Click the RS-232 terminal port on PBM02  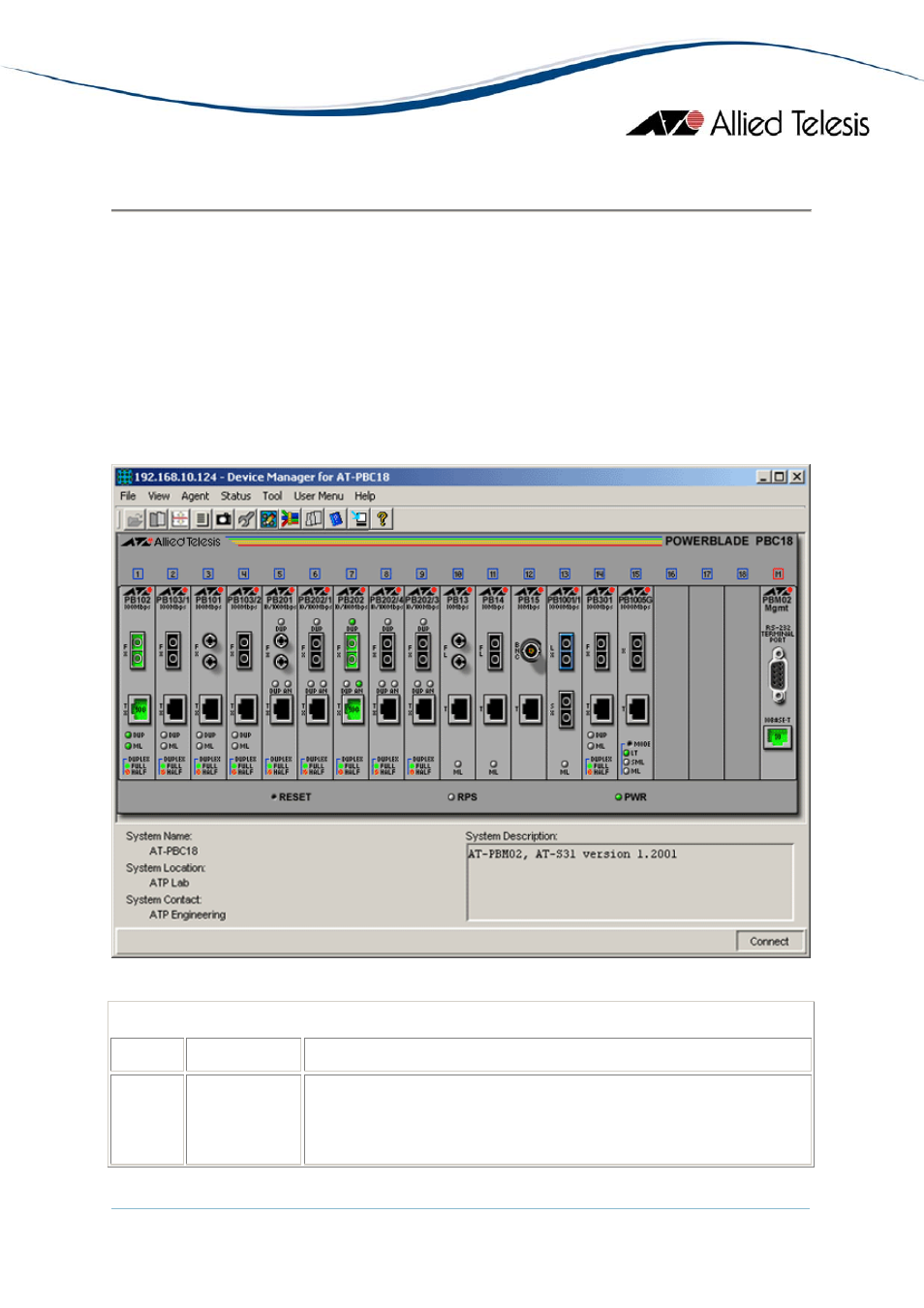tap(778, 674)
